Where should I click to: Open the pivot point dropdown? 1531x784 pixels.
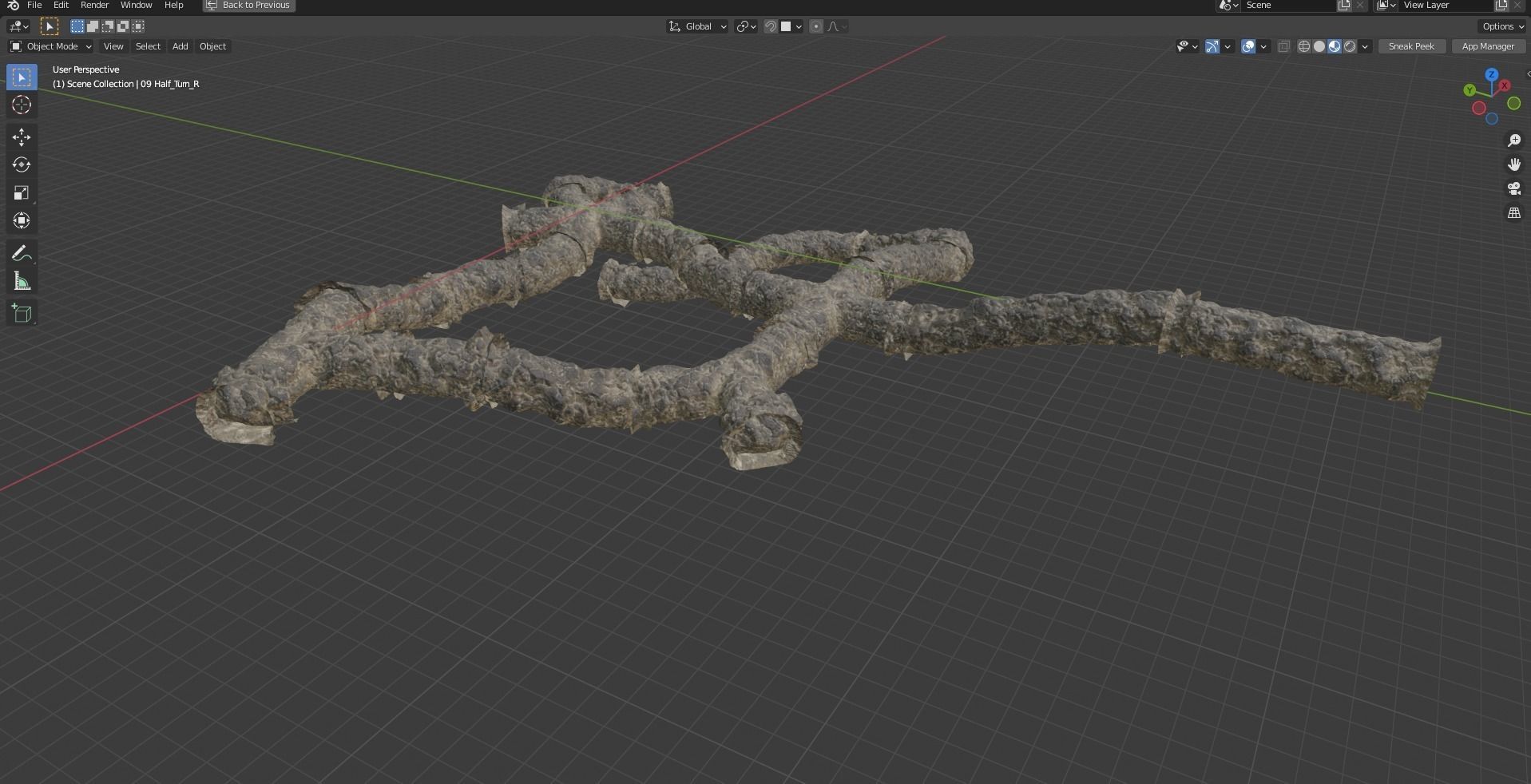(x=746, y=26)
